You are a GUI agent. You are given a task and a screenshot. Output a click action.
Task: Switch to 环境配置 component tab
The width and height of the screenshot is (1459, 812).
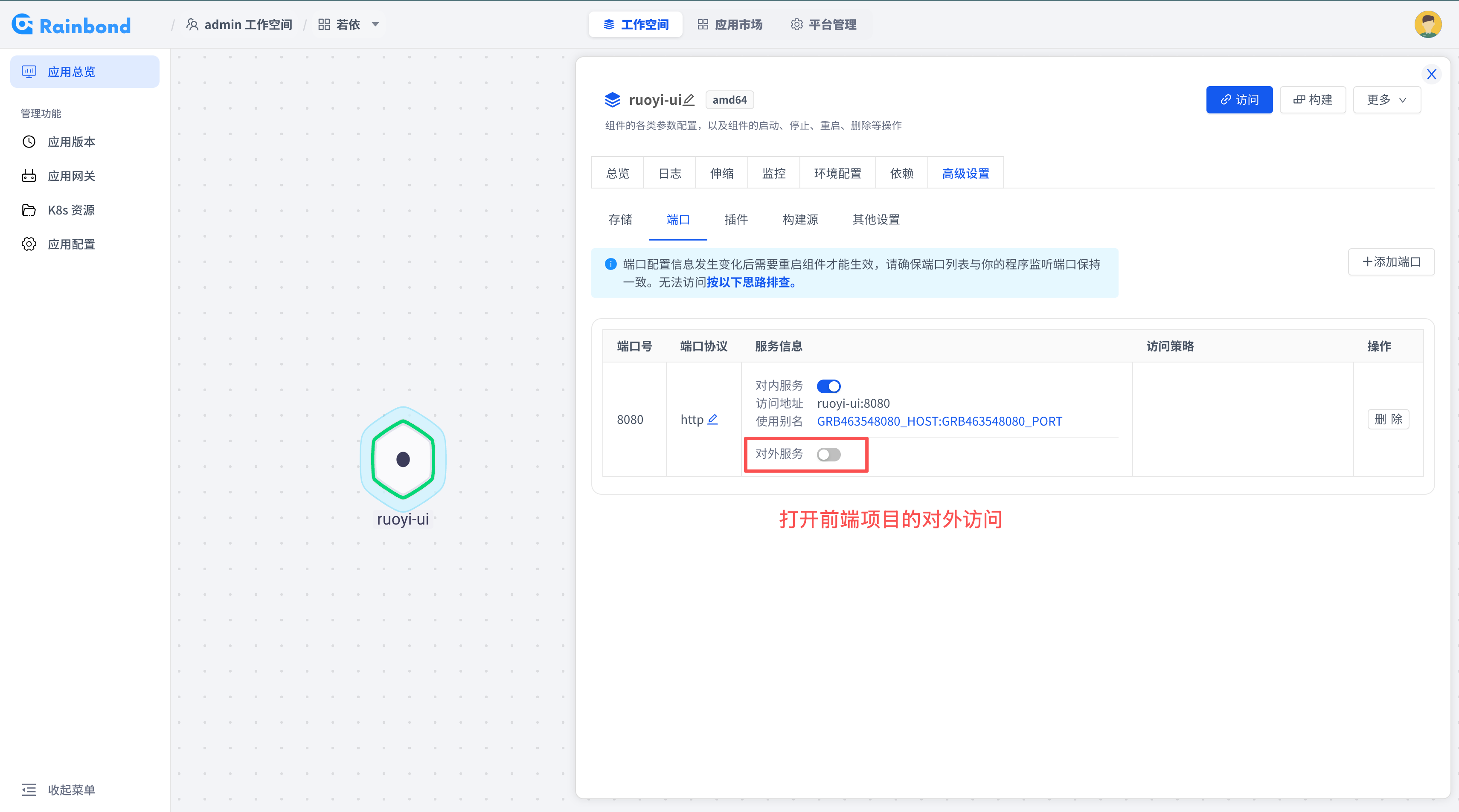coord(838,173)
